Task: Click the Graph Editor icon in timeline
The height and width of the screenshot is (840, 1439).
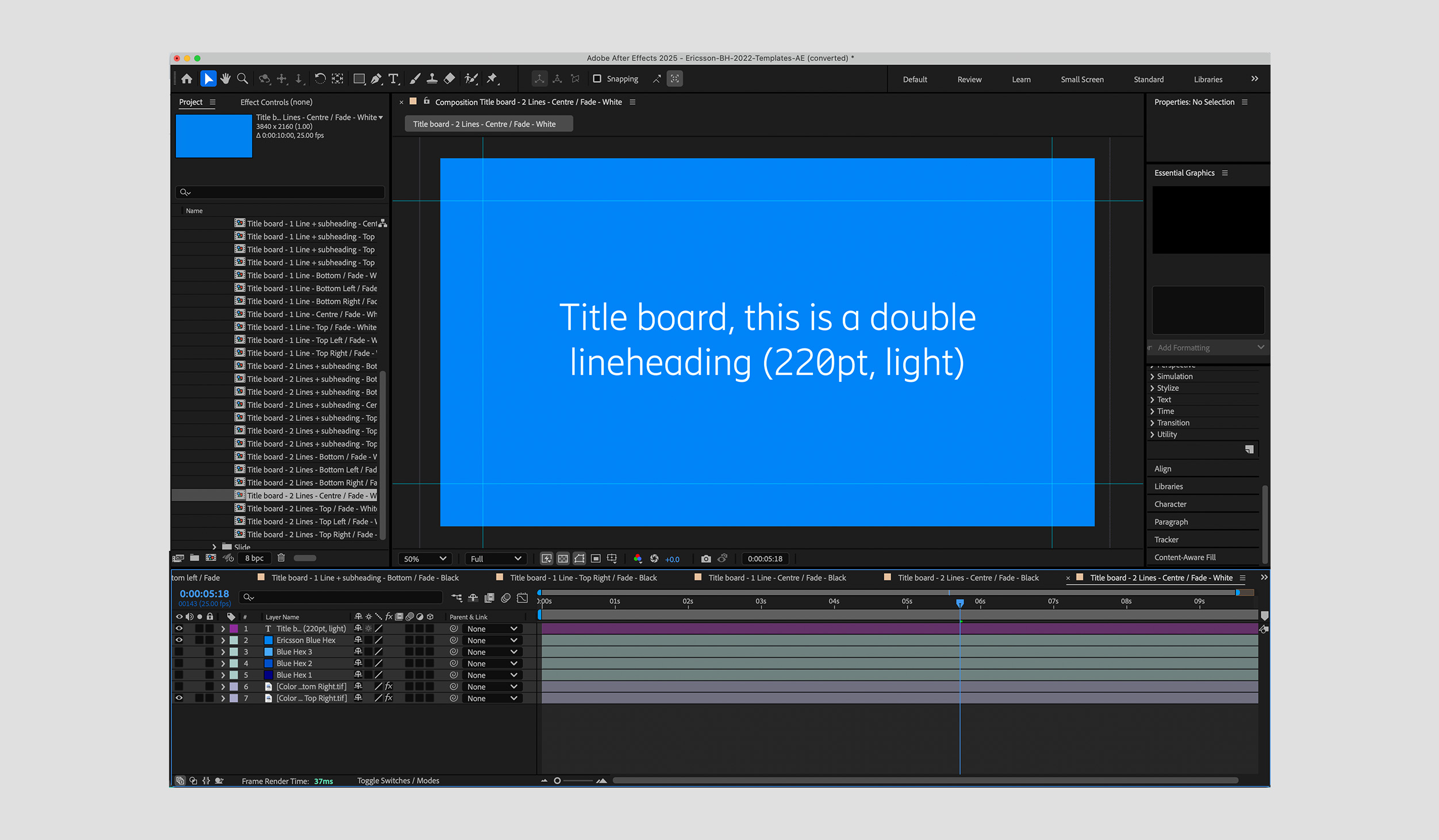Action: tap(522, 598)
